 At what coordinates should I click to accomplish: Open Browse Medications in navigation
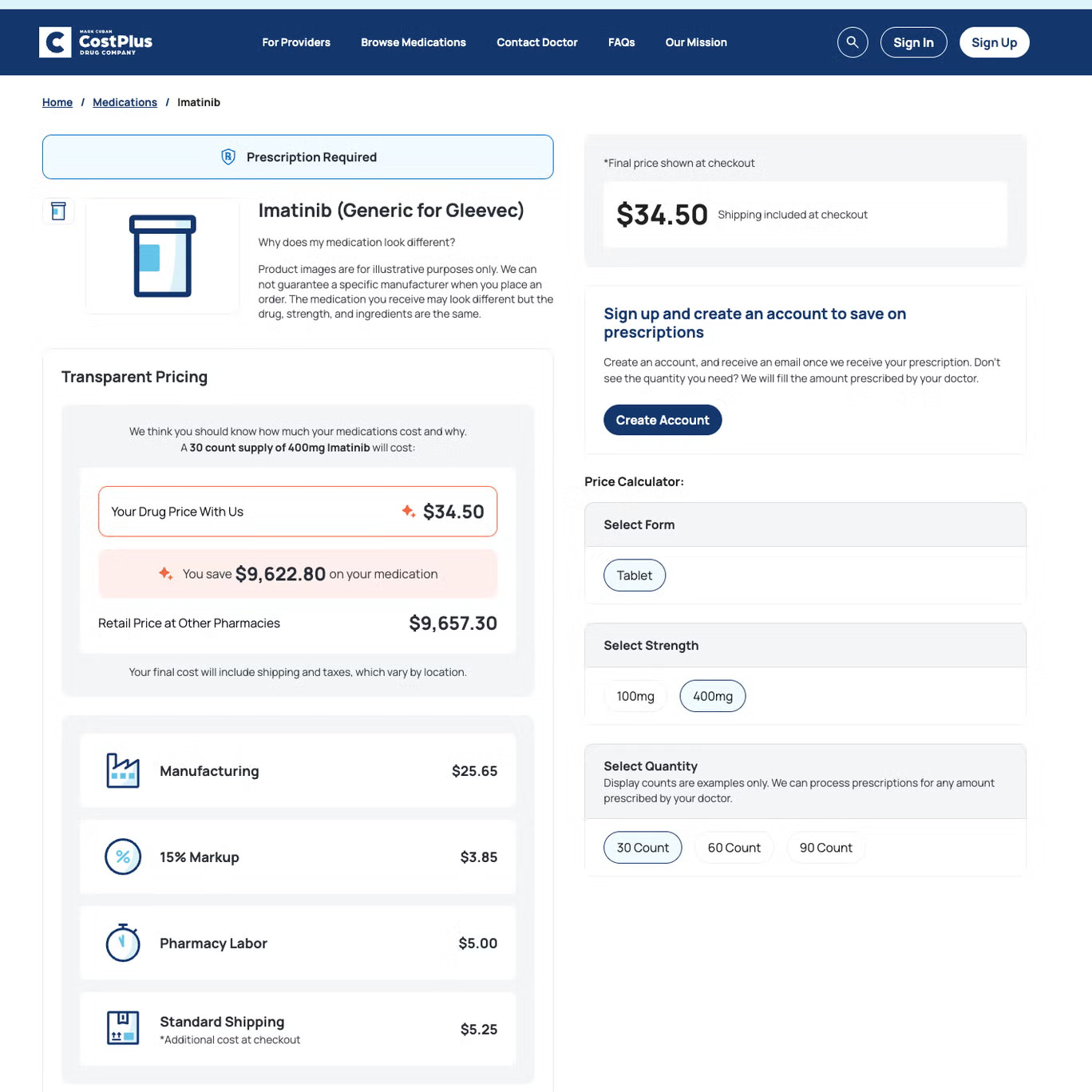[413, 42]
